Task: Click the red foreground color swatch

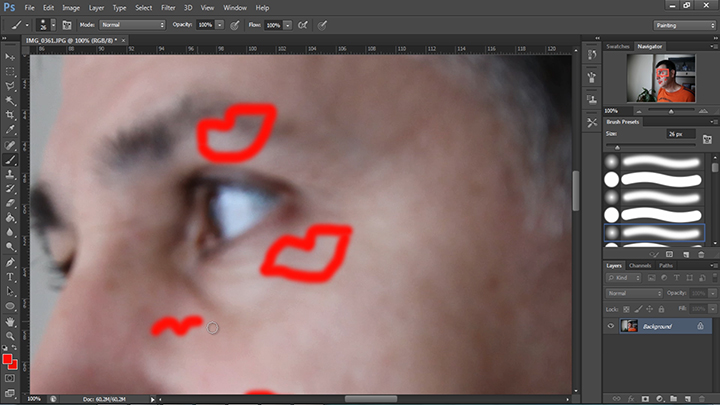Action: click(7, 358)
